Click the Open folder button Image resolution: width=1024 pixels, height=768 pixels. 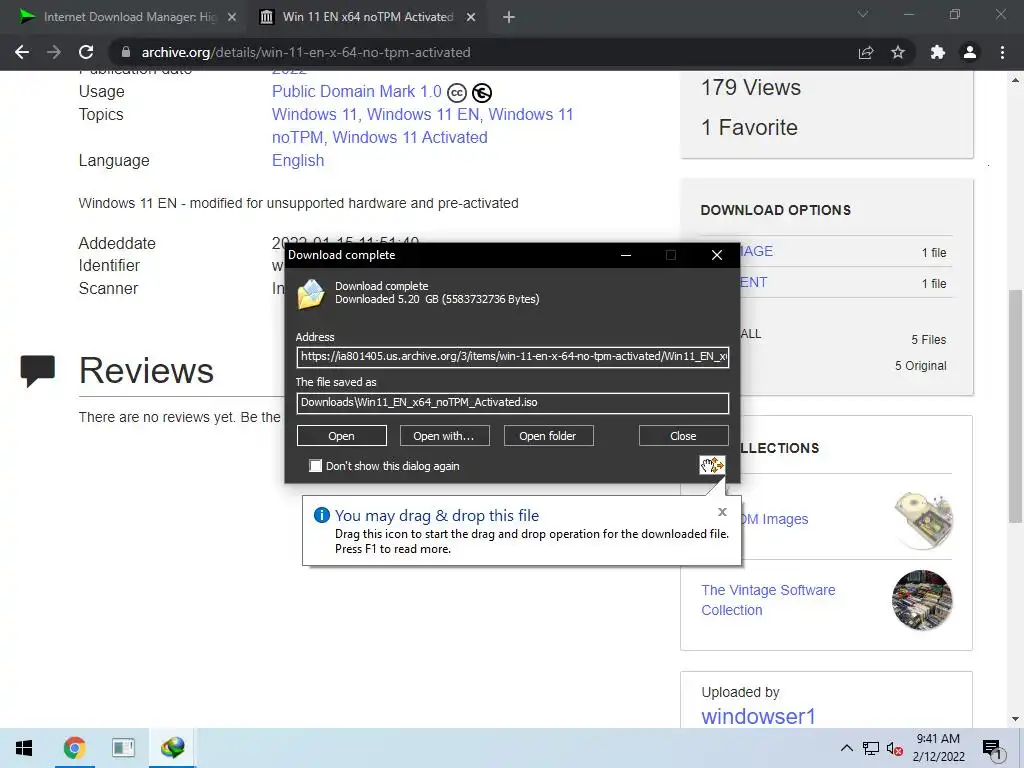tap(548, 436)
